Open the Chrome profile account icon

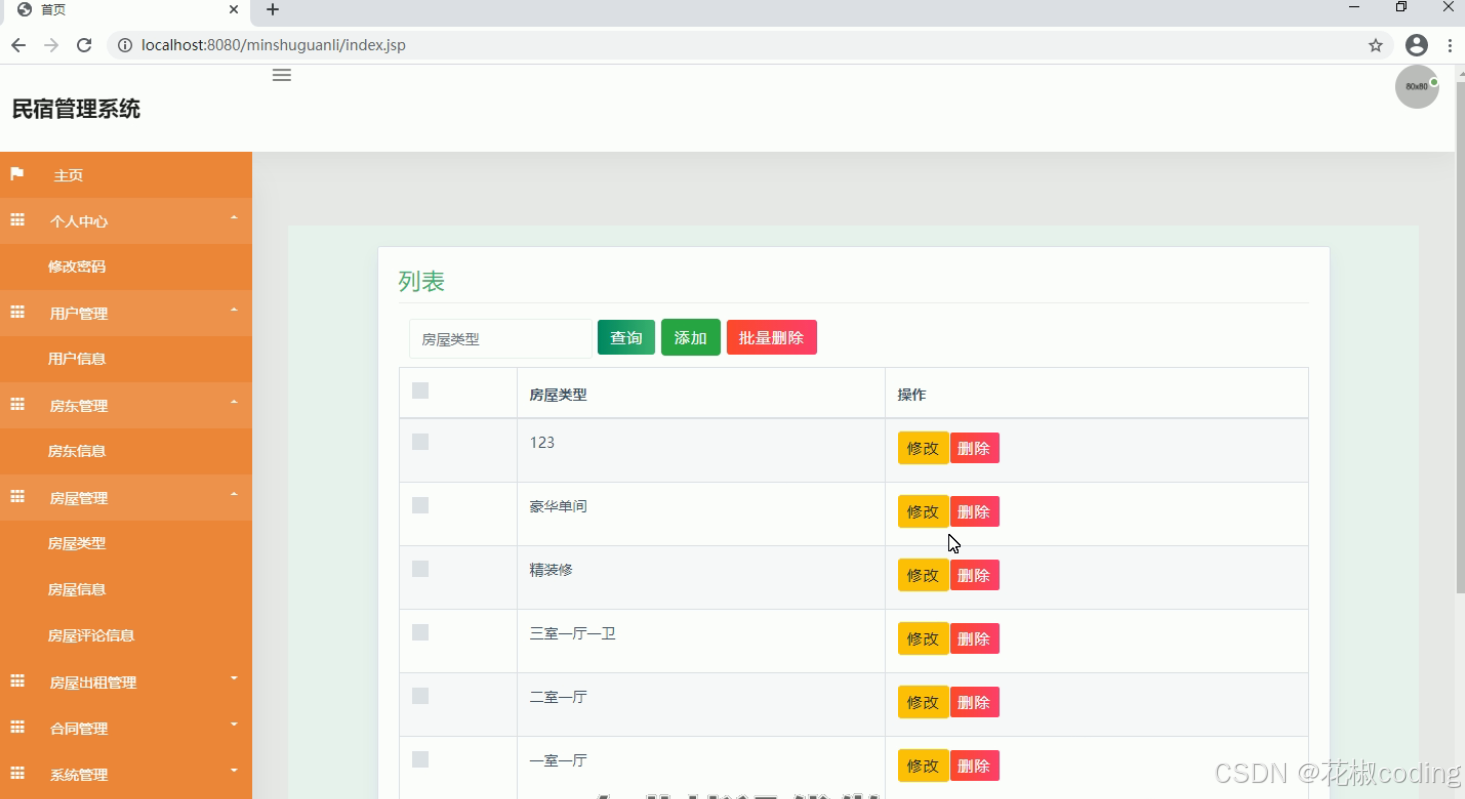click(x=1416, y=45)
